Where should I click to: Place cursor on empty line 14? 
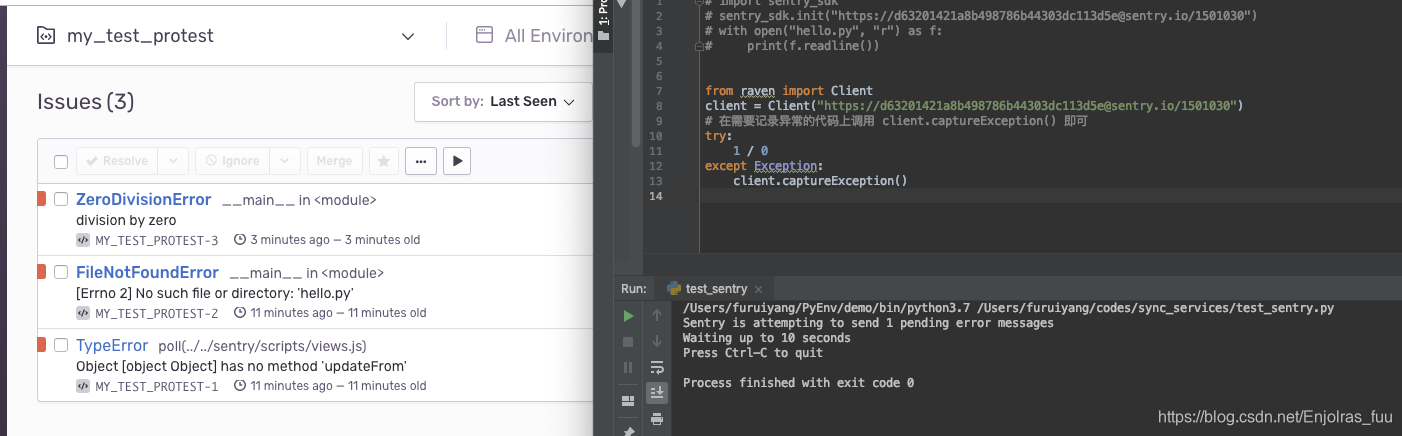click(1020, 196)
